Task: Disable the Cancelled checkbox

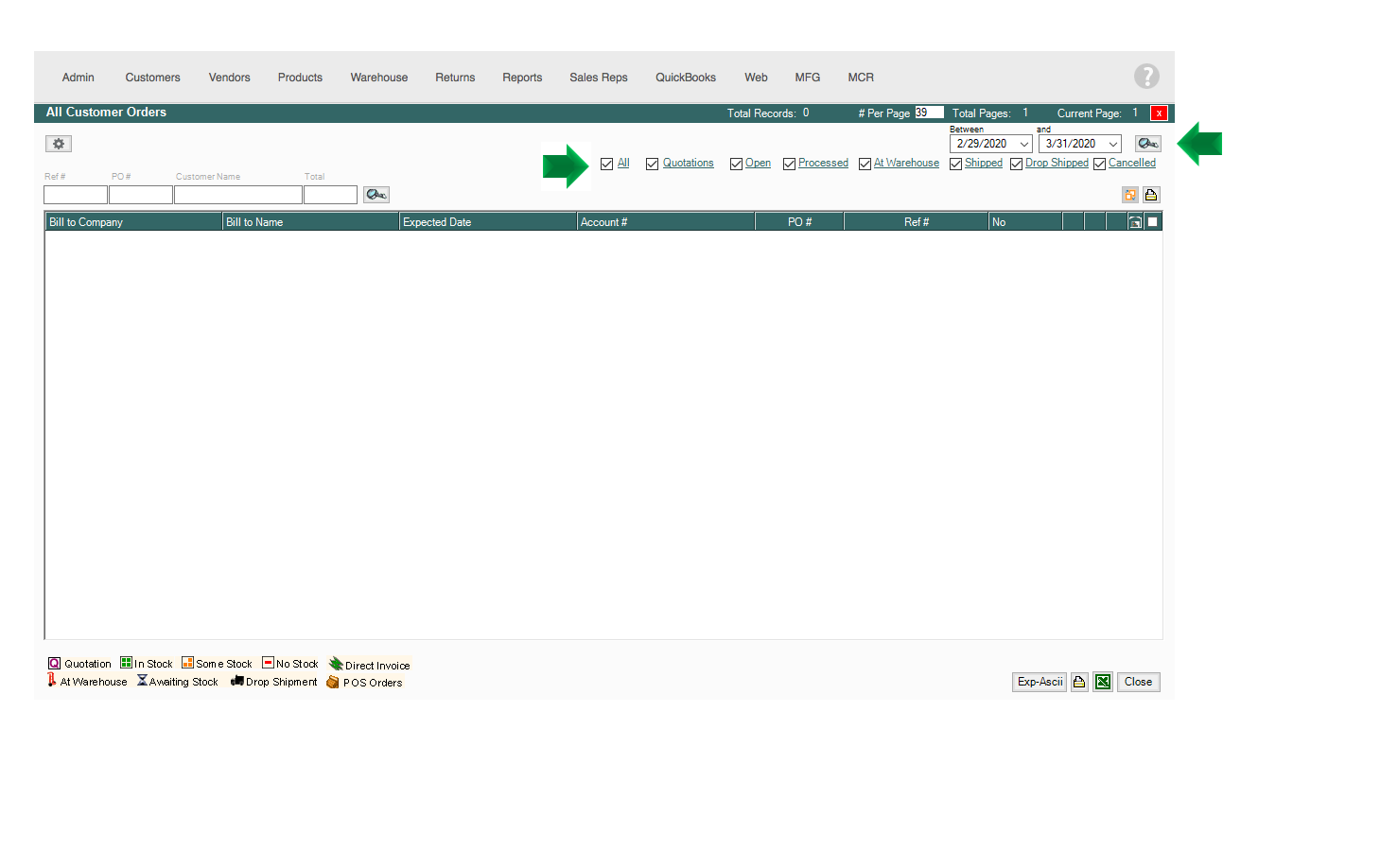Action: click(1099, 165)
